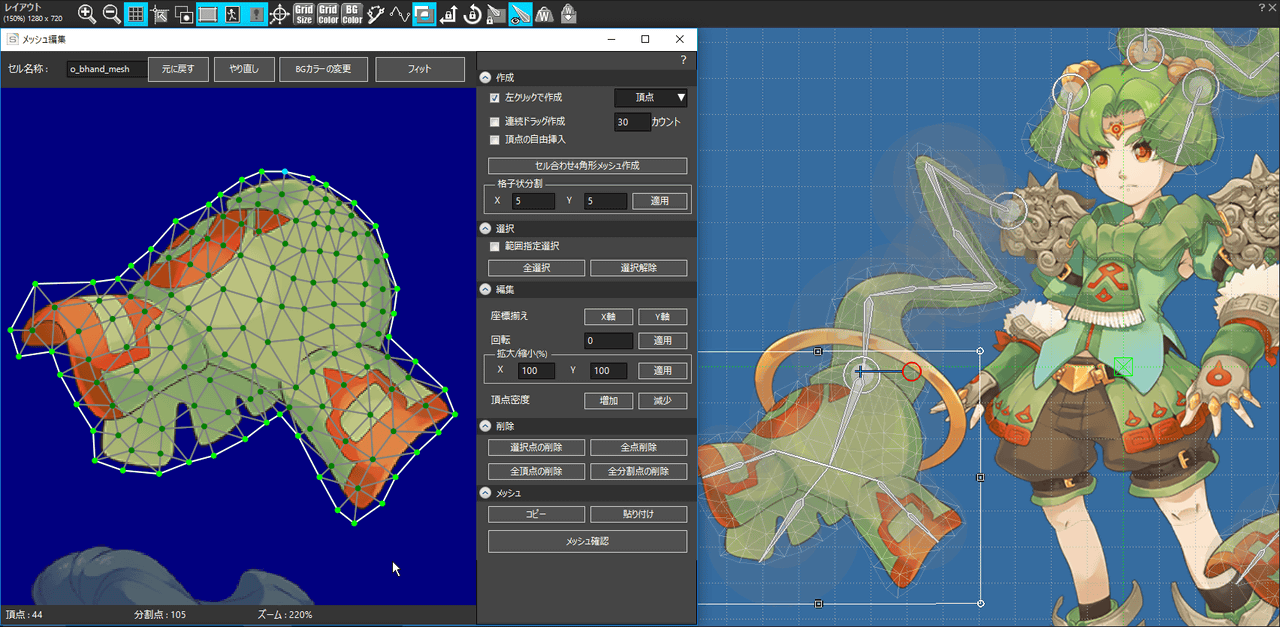Click the セル名称 name field
This screenshot has width=1280, height=627.
click(x=107, y=69)
